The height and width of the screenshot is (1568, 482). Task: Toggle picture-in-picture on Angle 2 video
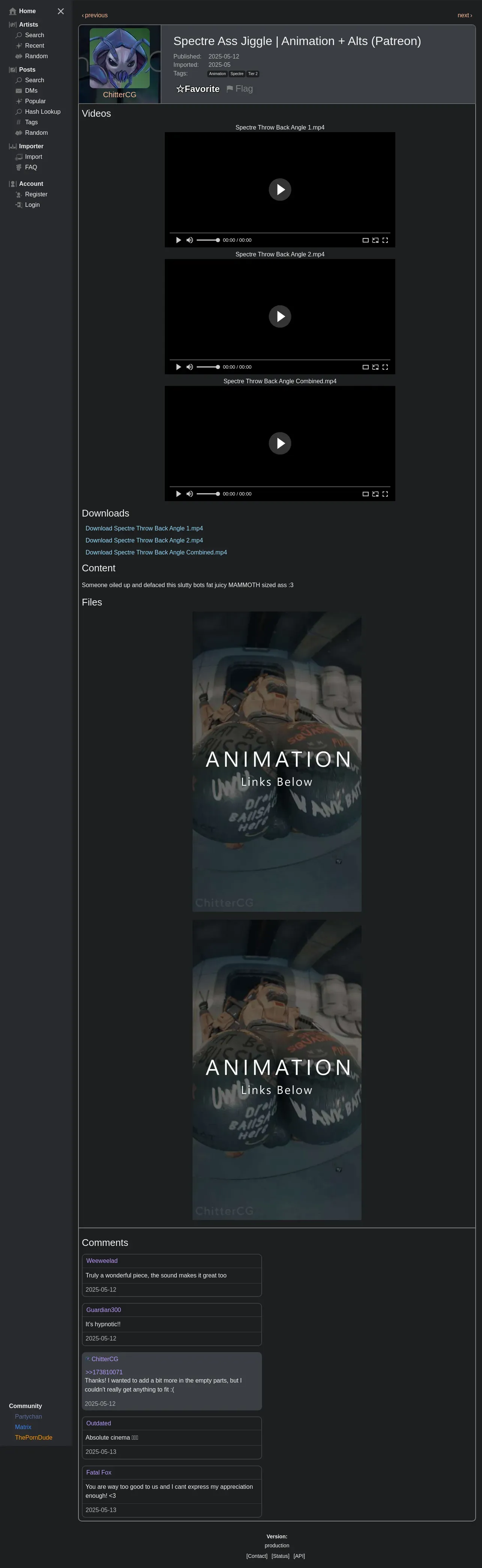(375, 367)
